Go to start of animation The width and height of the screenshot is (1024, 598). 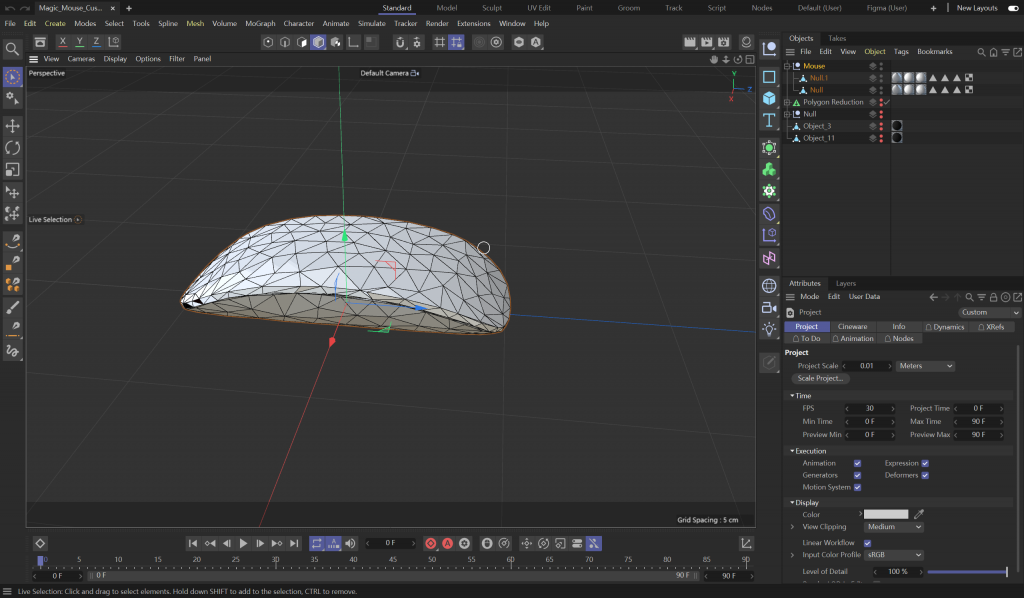(193, 543)
